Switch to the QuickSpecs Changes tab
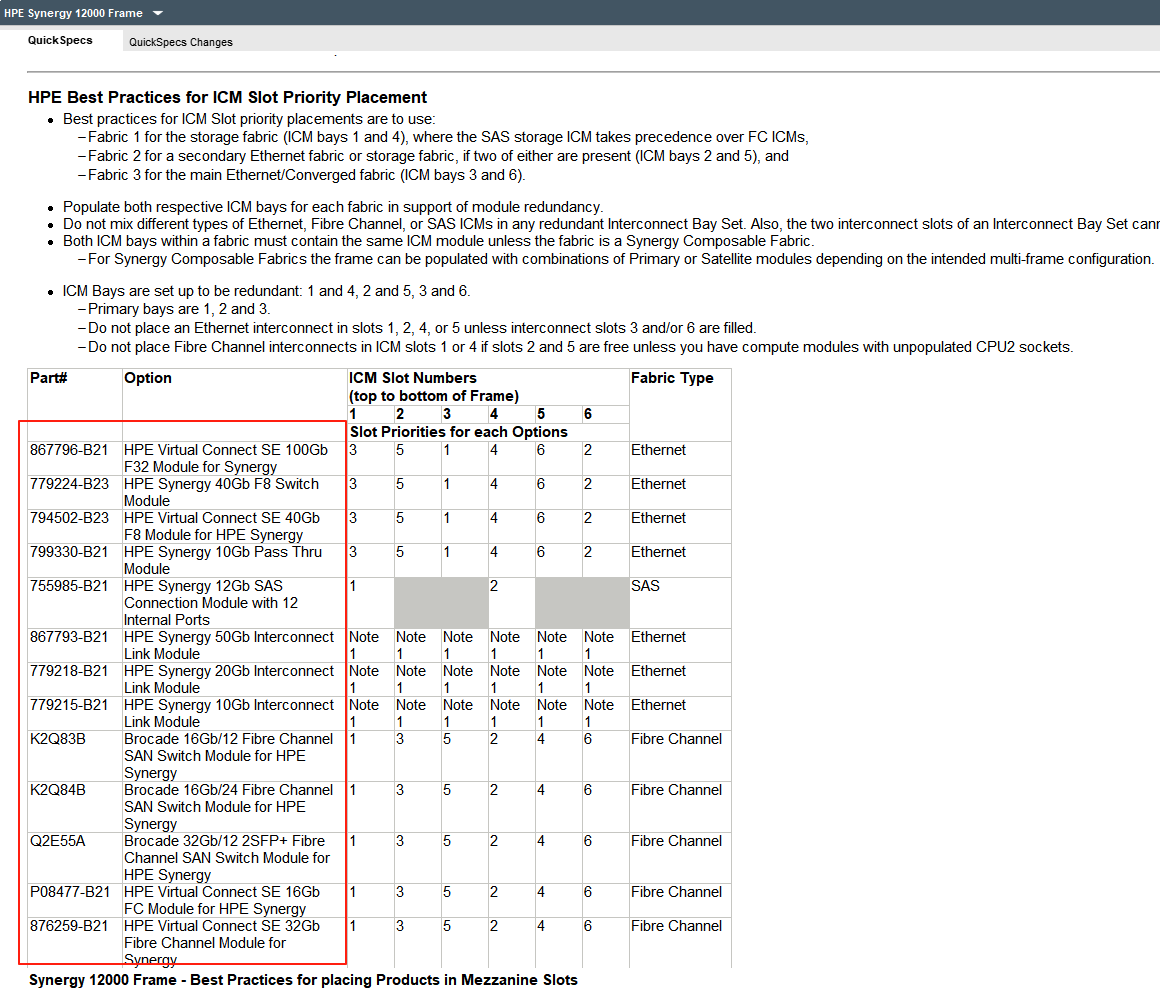The image size is (1160, 996). (181, 42)
